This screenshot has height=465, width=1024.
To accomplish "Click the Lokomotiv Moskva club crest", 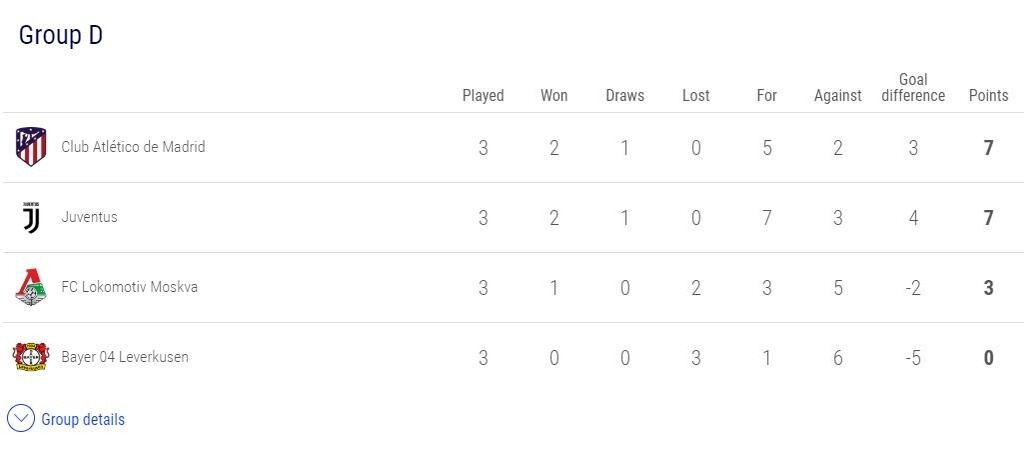I will [x=31, y=288].
